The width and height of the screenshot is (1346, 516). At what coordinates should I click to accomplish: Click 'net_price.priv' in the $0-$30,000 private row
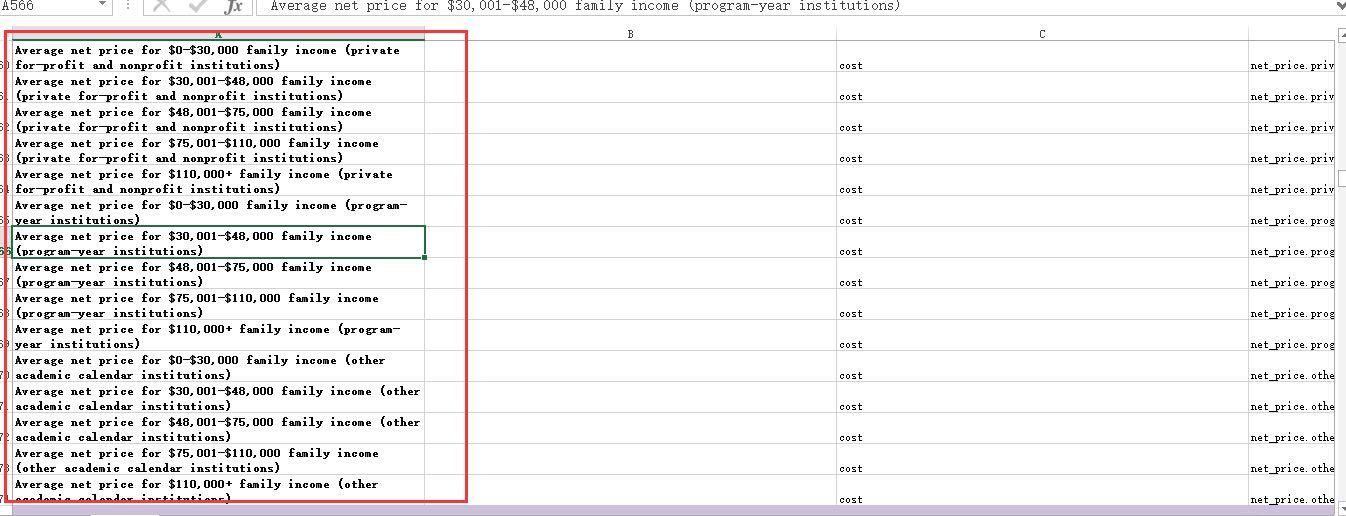click(1292, 66)
